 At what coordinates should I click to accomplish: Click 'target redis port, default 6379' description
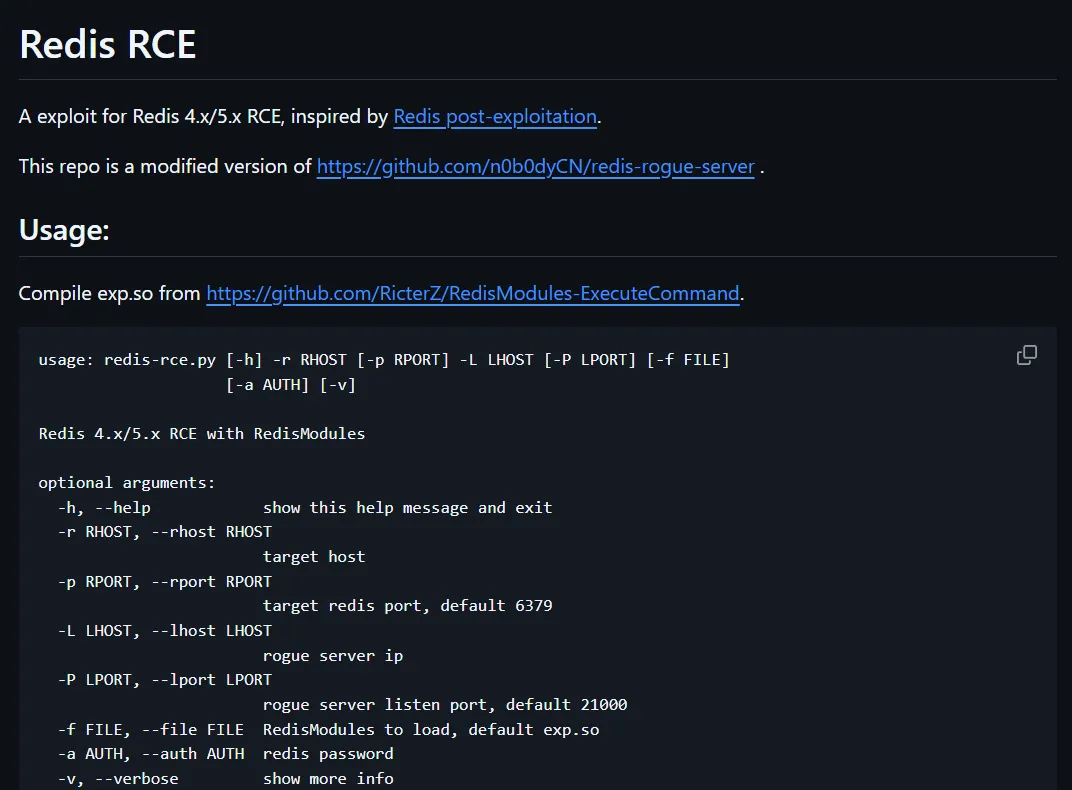pos(407,605)
